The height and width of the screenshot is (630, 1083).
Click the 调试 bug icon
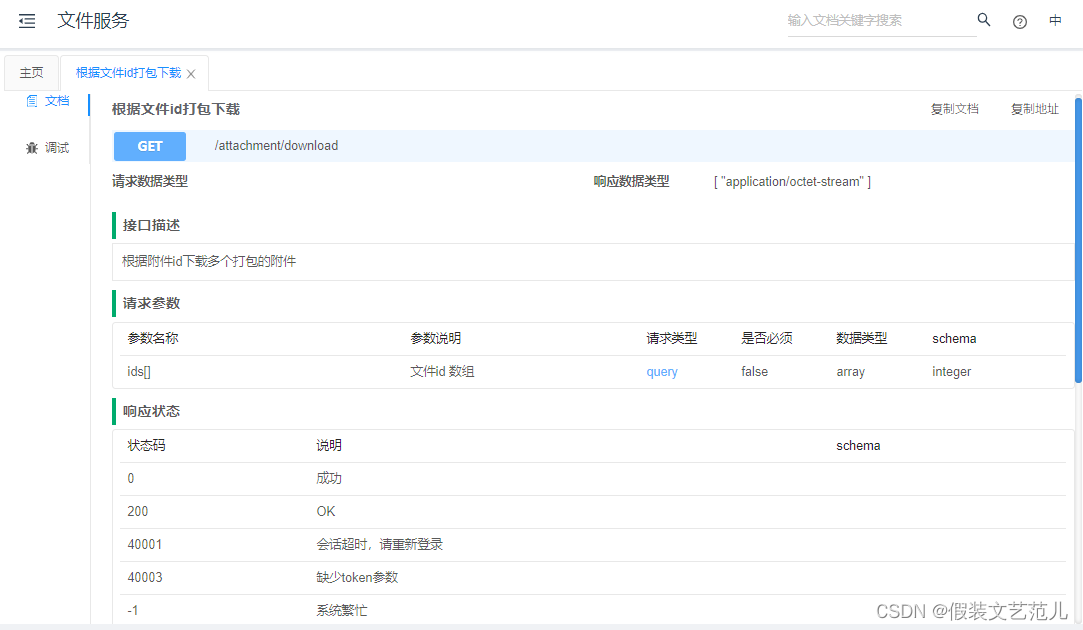32,148
